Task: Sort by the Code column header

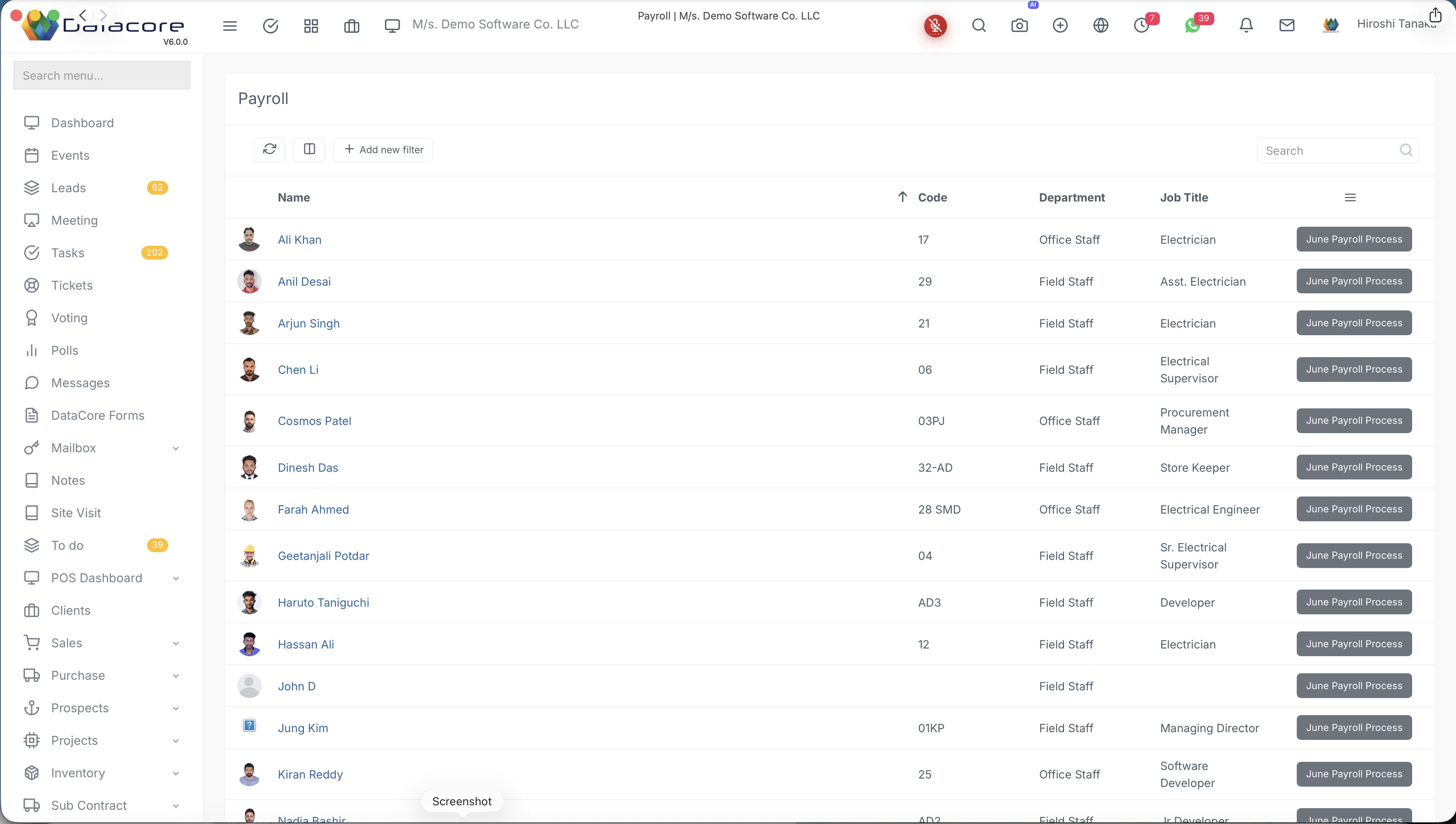Action: point(932,197)
